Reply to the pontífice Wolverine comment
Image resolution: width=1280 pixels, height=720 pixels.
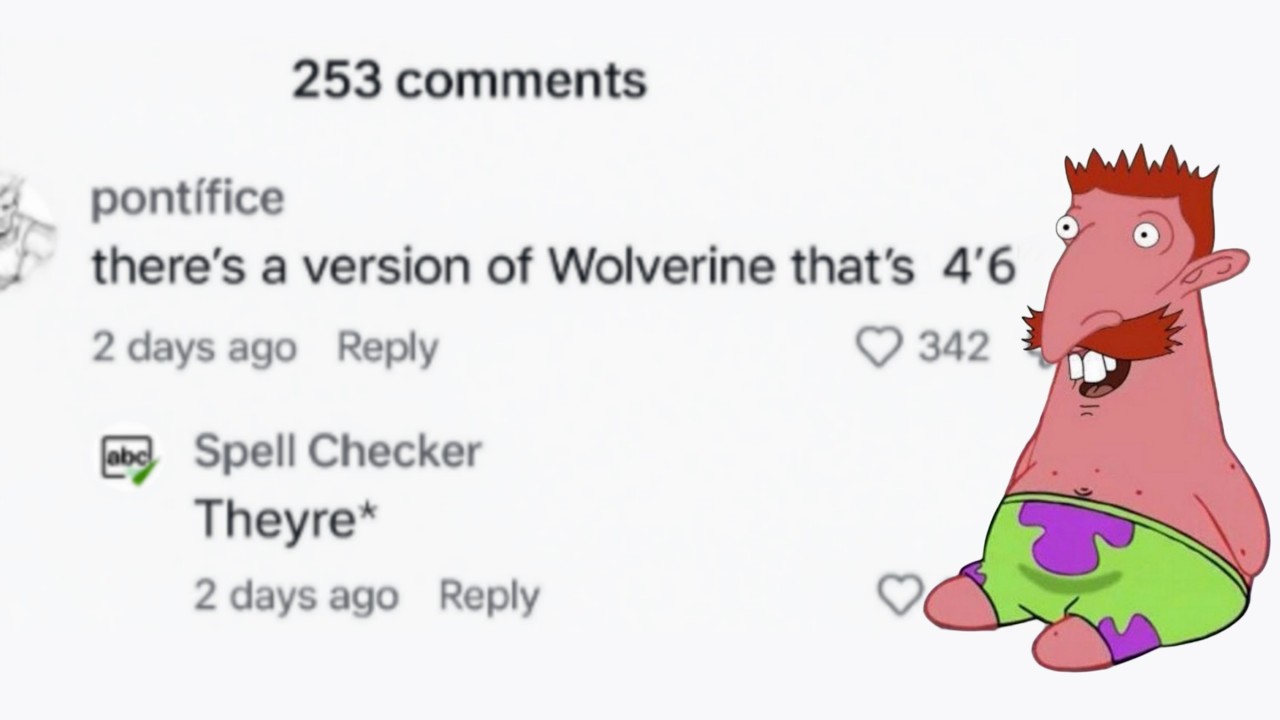388,348
